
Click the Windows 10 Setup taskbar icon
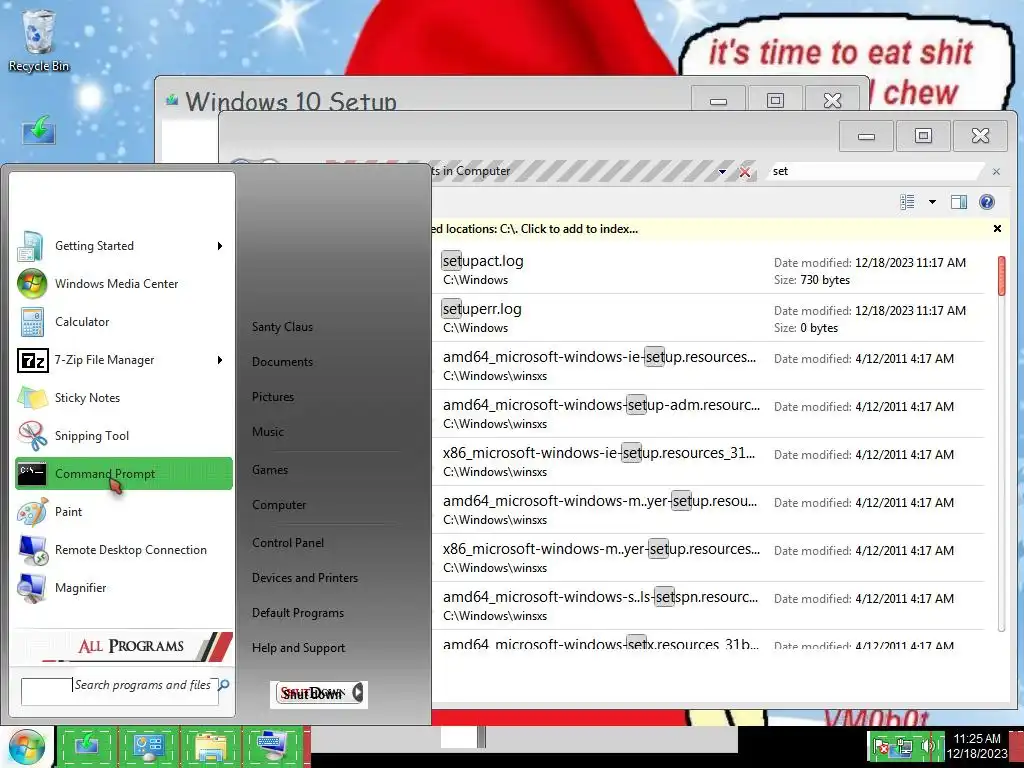pyautogui.click(x=87, y=745)
